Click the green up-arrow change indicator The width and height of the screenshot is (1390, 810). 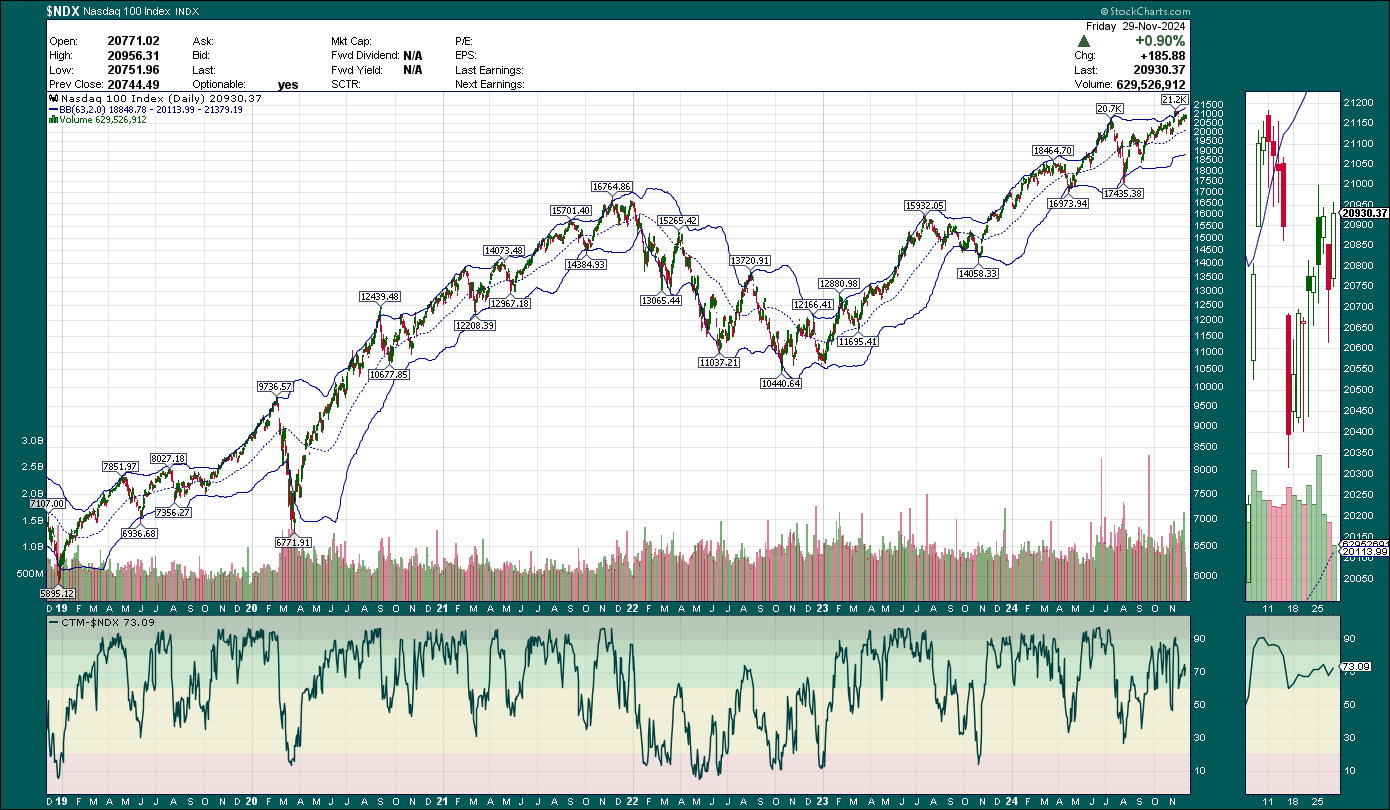(x=1082, y=41)
